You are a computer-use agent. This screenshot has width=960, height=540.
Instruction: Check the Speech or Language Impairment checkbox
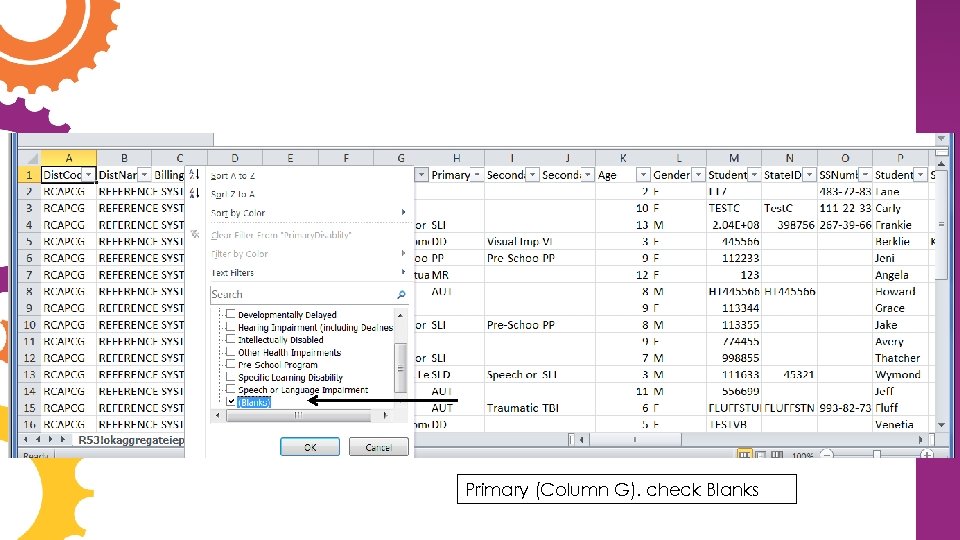click(230, 389)
